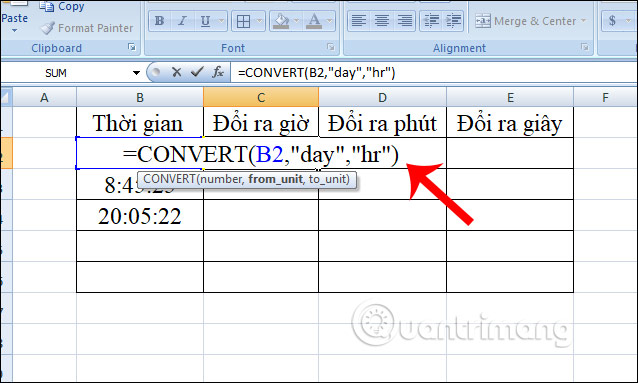Image resolution: width=638 pixels, height=383 pixels.
Task: Select the Format Painter tool
Action: [x=87, y=28]
